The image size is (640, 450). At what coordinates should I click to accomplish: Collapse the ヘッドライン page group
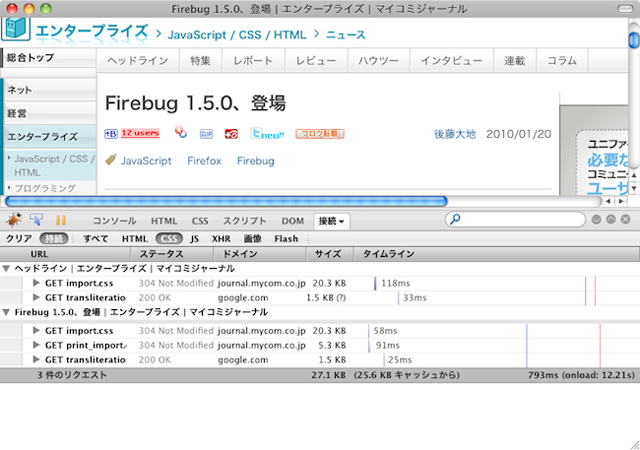[6, 269]
